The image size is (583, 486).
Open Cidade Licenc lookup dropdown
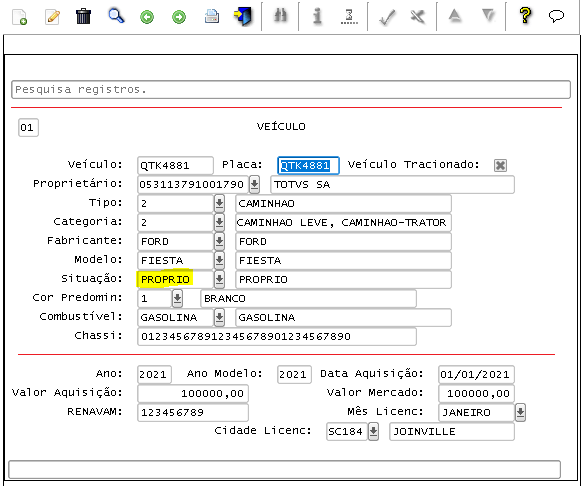coord(373,431)
